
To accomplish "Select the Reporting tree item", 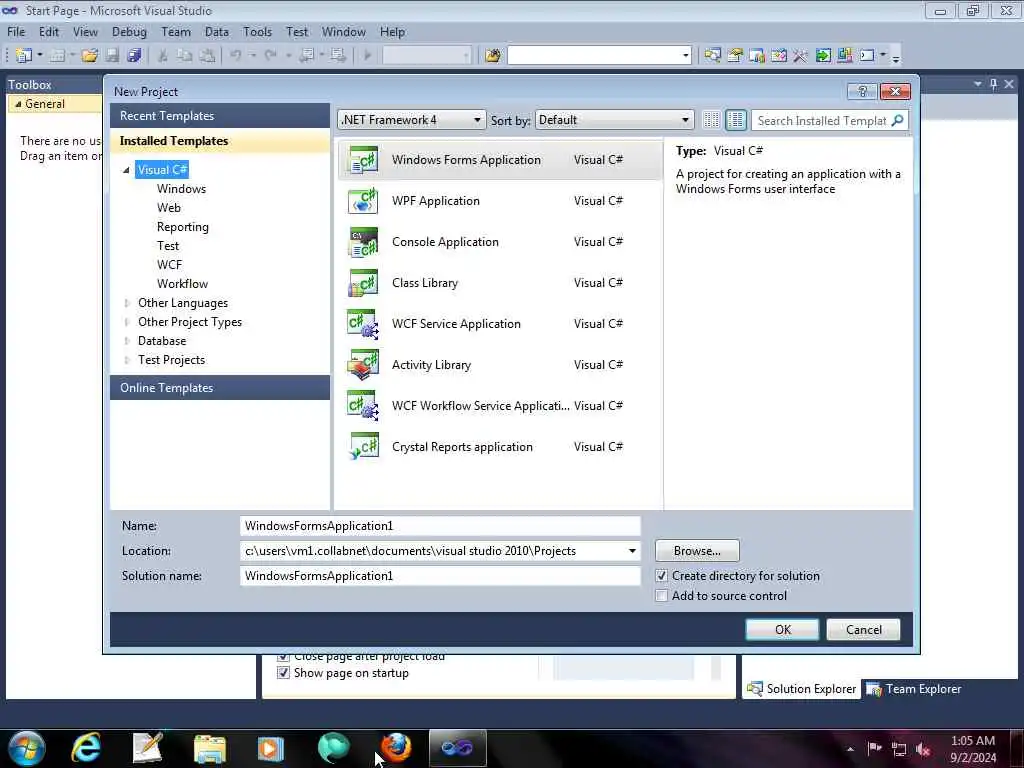I will [x=183, y=227].
